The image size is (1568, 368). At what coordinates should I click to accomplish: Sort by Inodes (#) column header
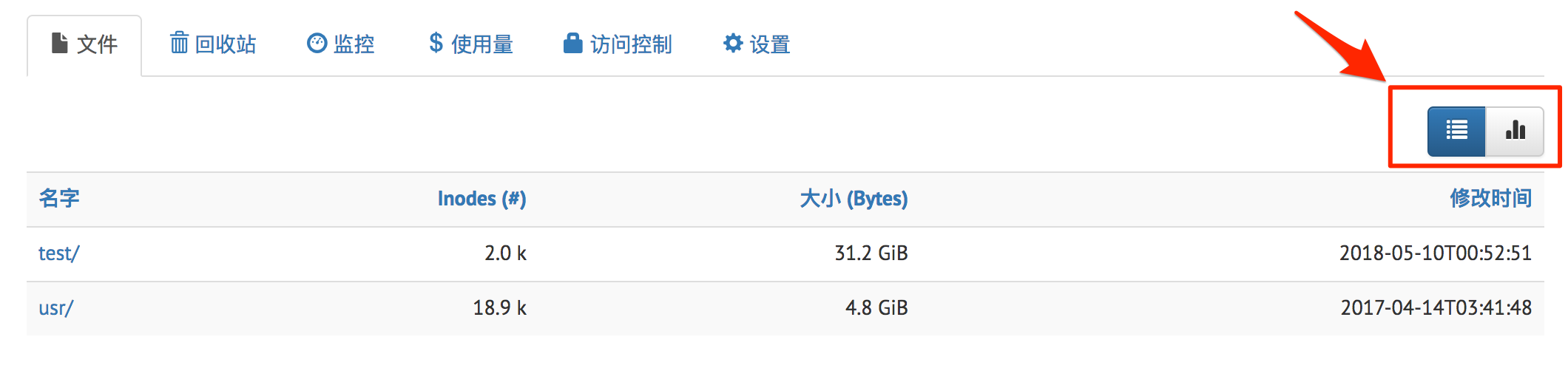[481, 199]
